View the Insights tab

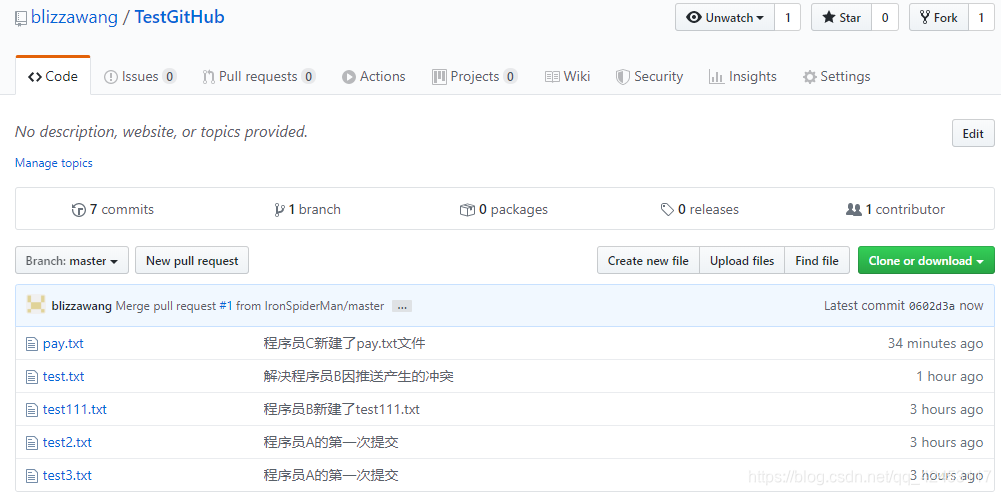point(742,77)
